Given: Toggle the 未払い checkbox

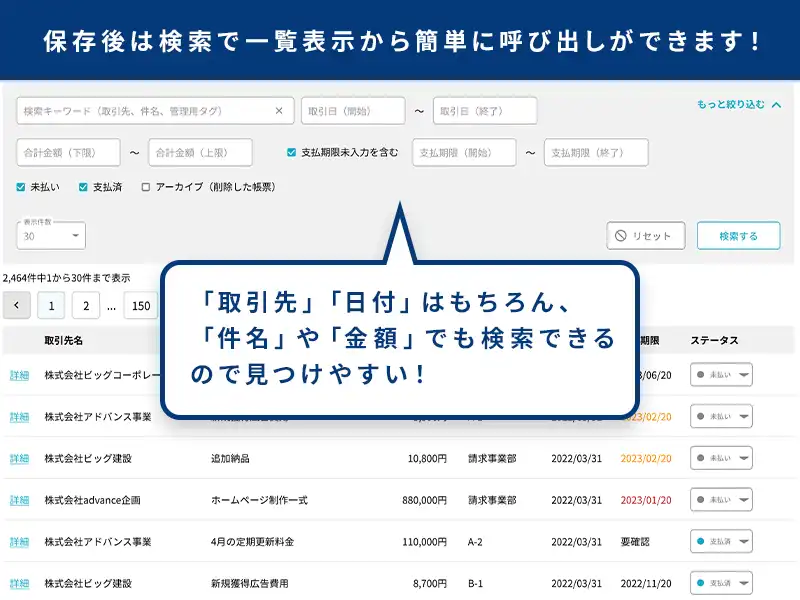Looking at the screenshot, I should tap(22, 187).
